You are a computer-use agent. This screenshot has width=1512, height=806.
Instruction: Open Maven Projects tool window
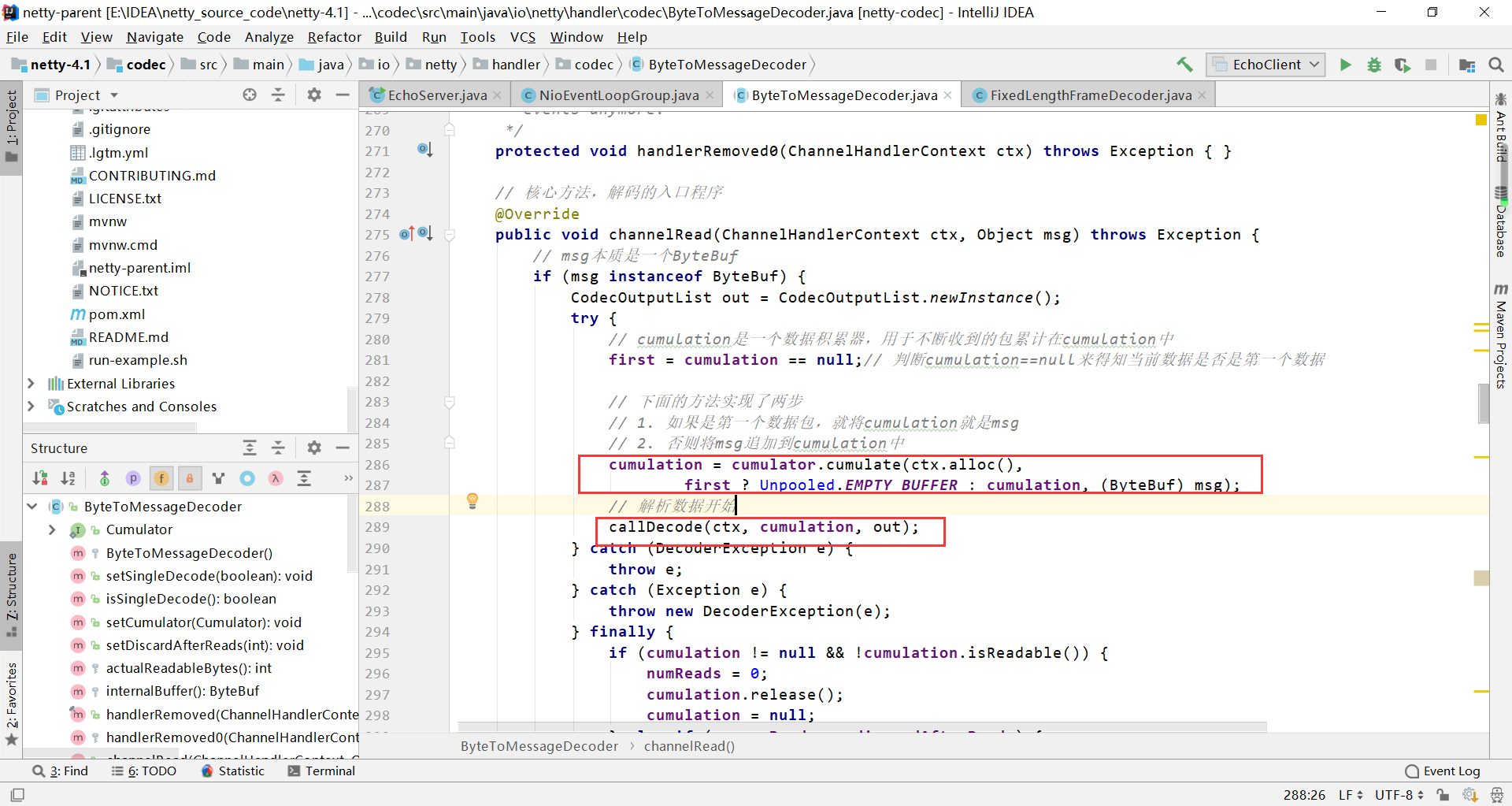point(1500,336)
